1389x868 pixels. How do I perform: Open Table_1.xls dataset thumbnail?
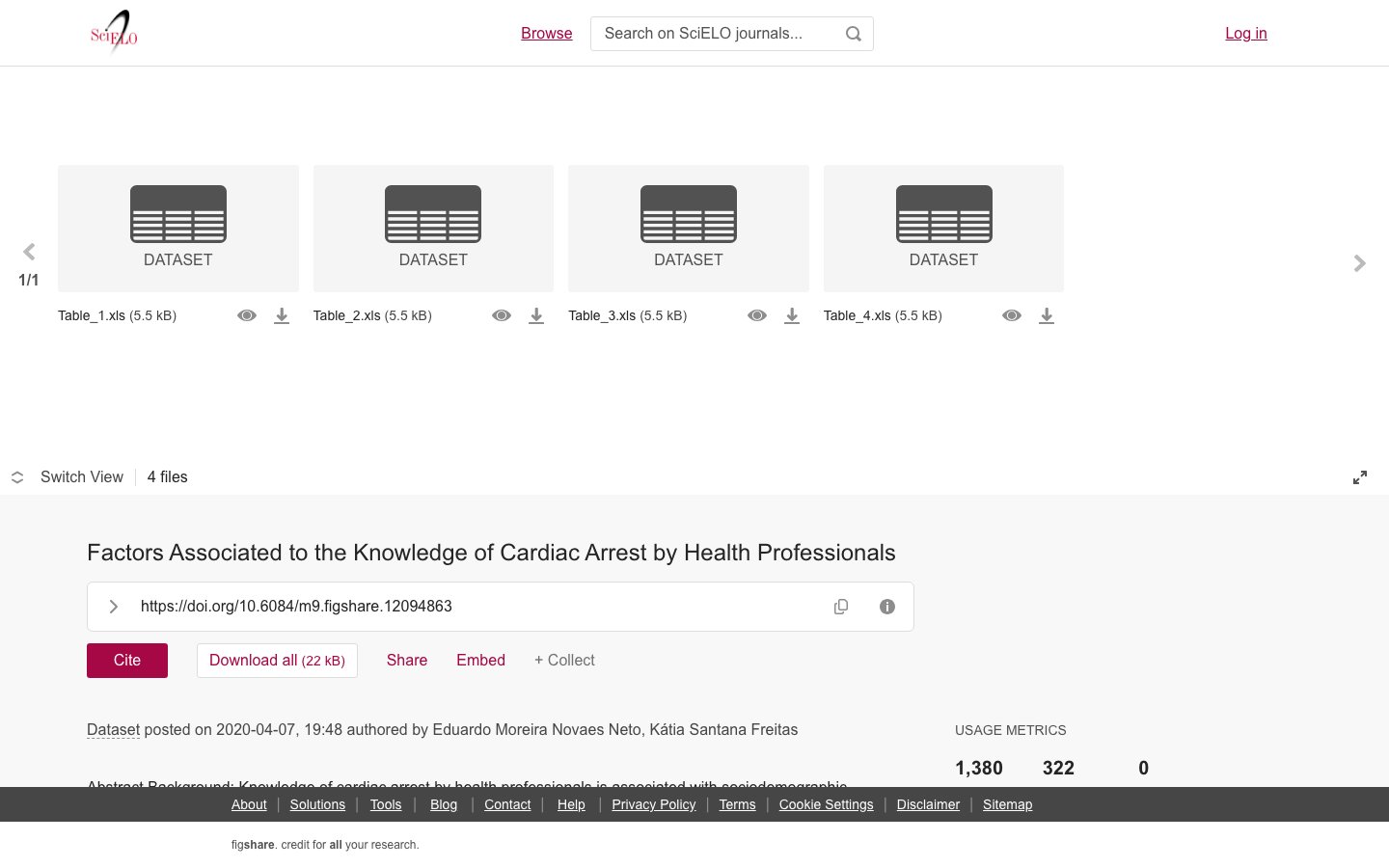point(178,229)
